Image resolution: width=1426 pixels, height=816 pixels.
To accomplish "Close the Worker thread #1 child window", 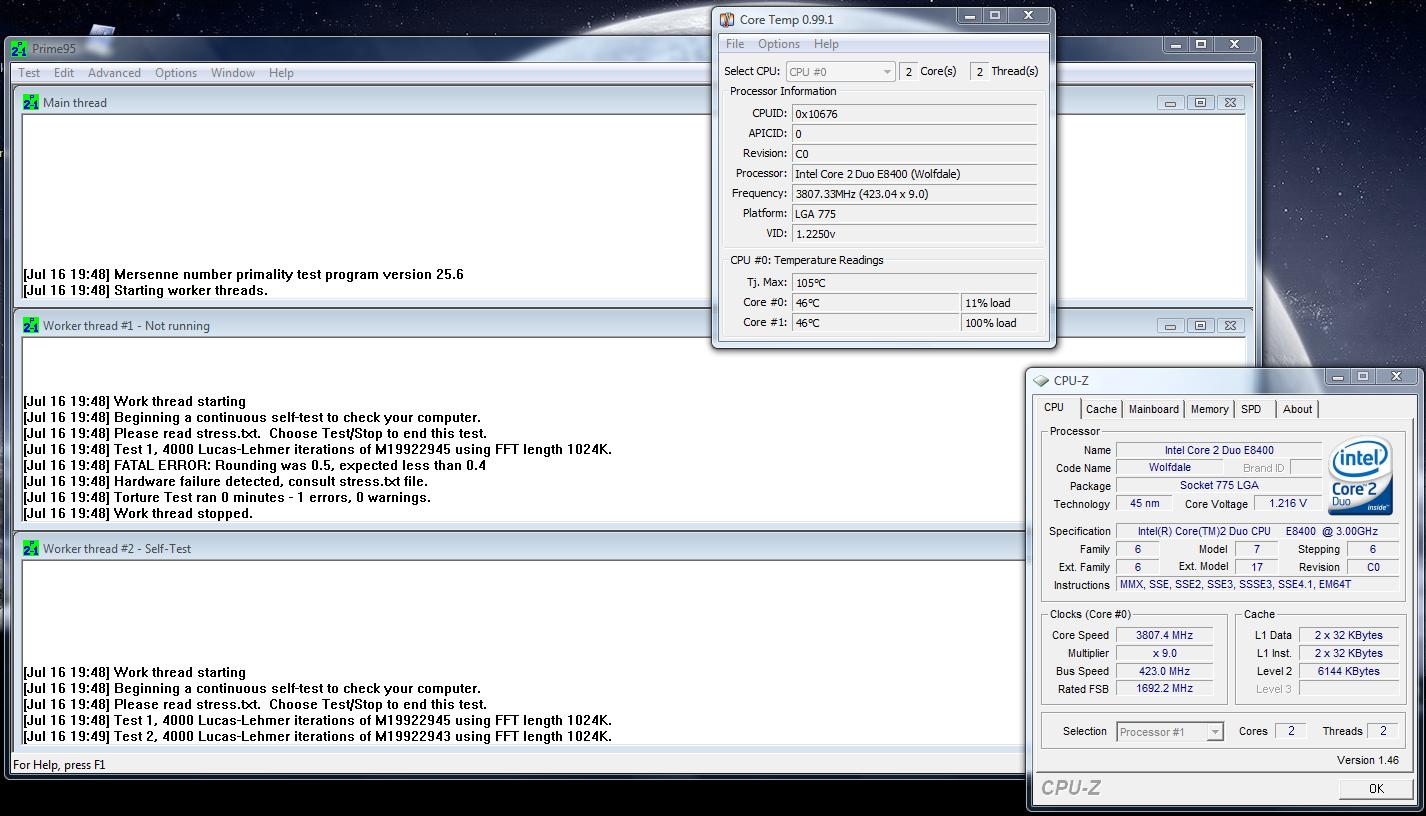I will click(x=1231, y=326).
